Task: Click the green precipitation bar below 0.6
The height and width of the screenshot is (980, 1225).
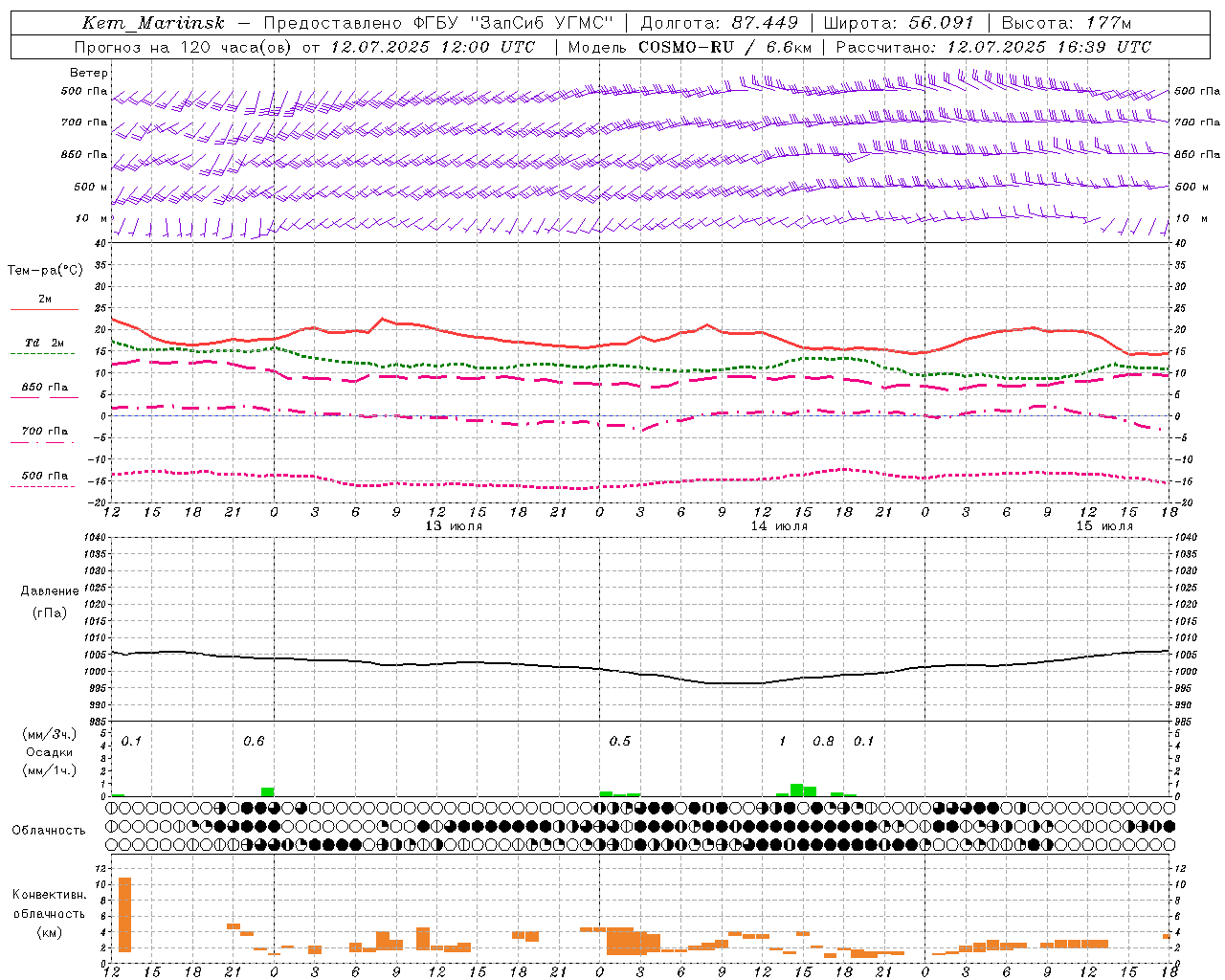Action: coord(268,791)
